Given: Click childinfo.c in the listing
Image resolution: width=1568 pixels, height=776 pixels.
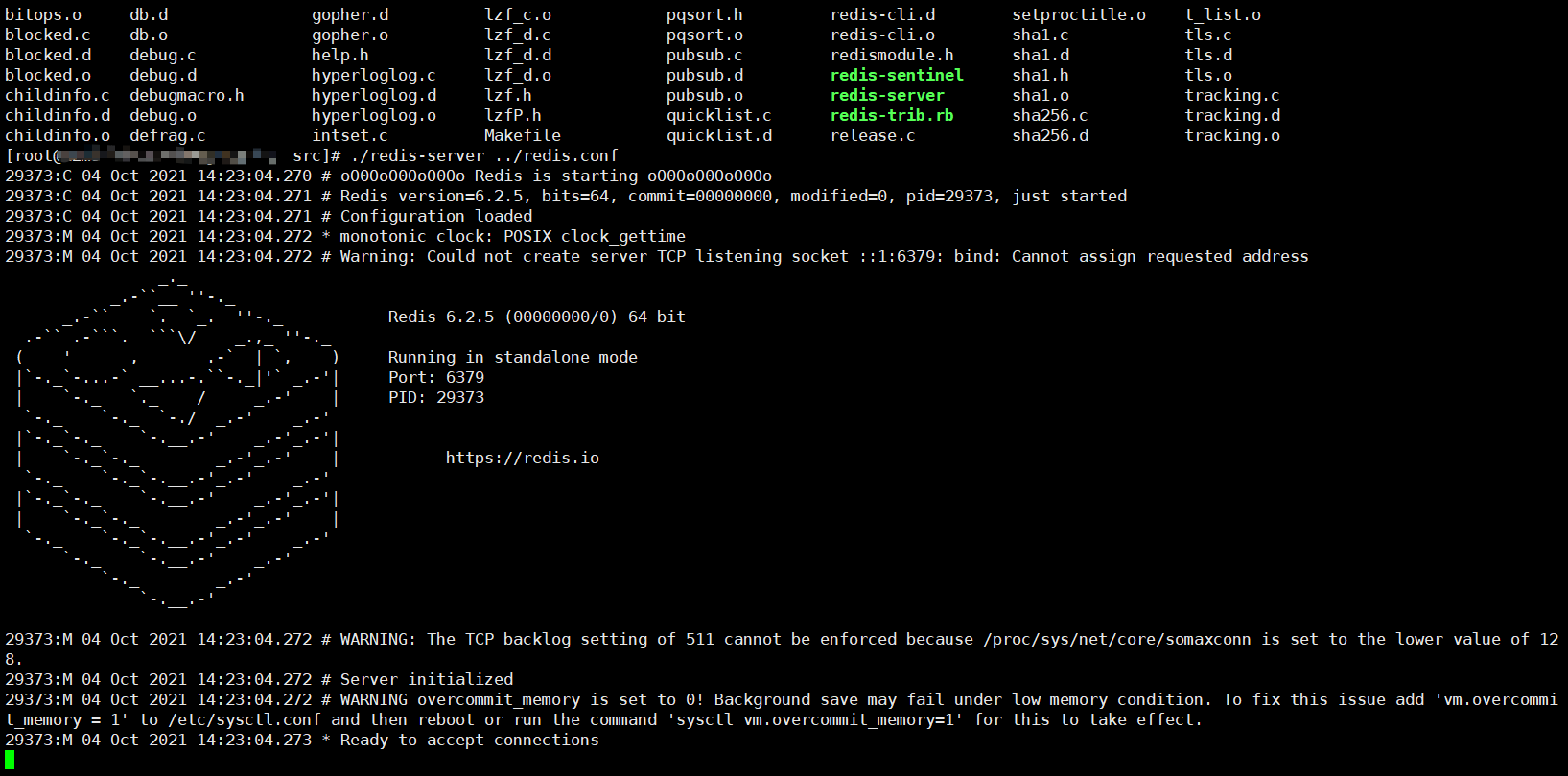Looking at the screenshot, I should [58, 95].
